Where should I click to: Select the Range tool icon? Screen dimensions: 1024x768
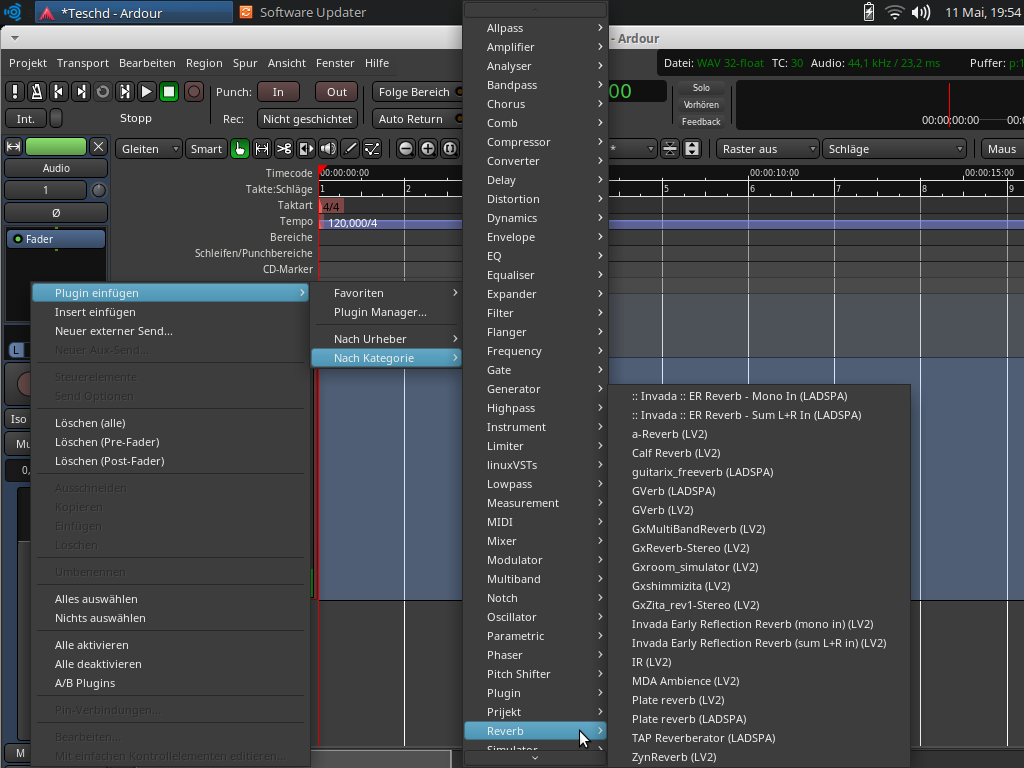[262, 149]
